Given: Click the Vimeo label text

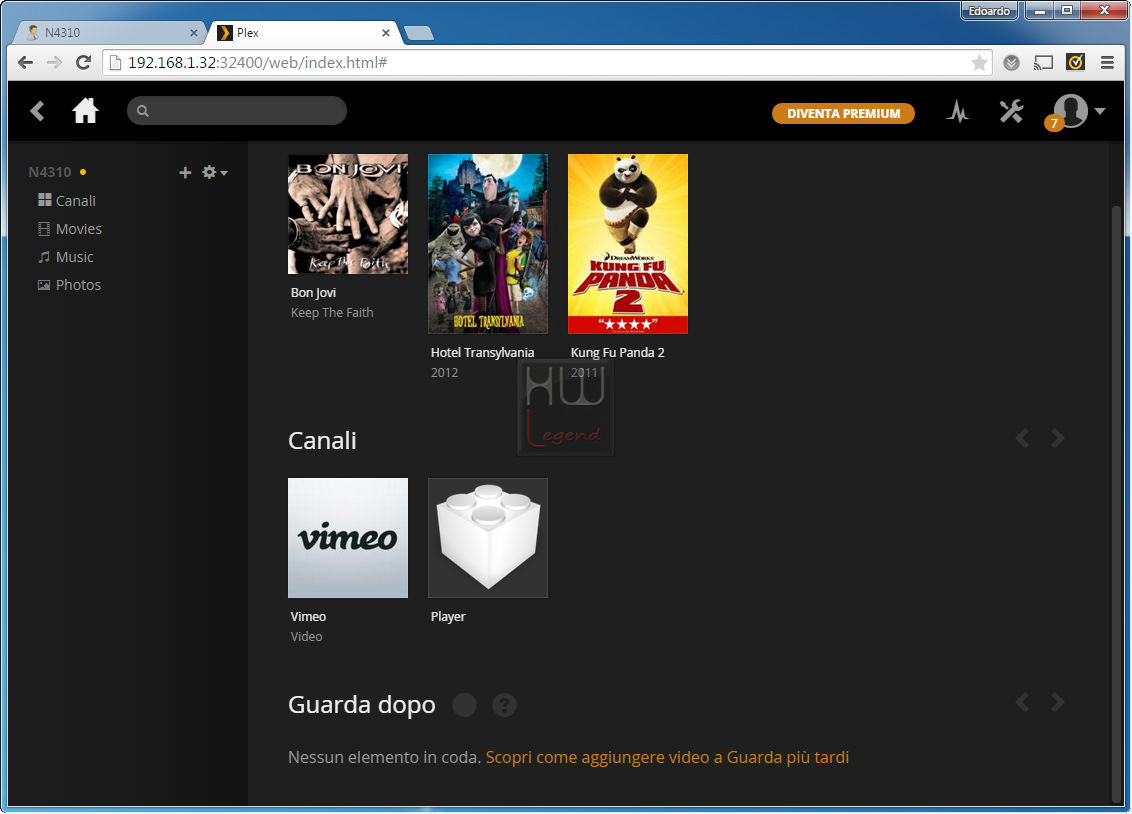Looking at the screenshot, I should (x=308, y=616).
